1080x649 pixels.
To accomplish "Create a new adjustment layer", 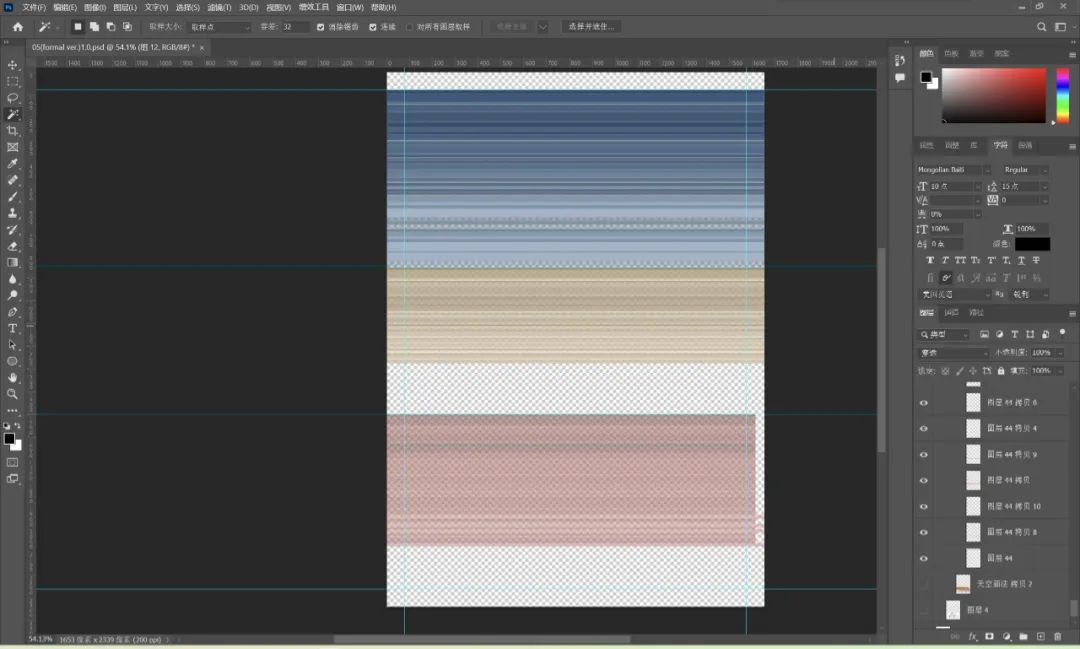I will coord(1007,637).
